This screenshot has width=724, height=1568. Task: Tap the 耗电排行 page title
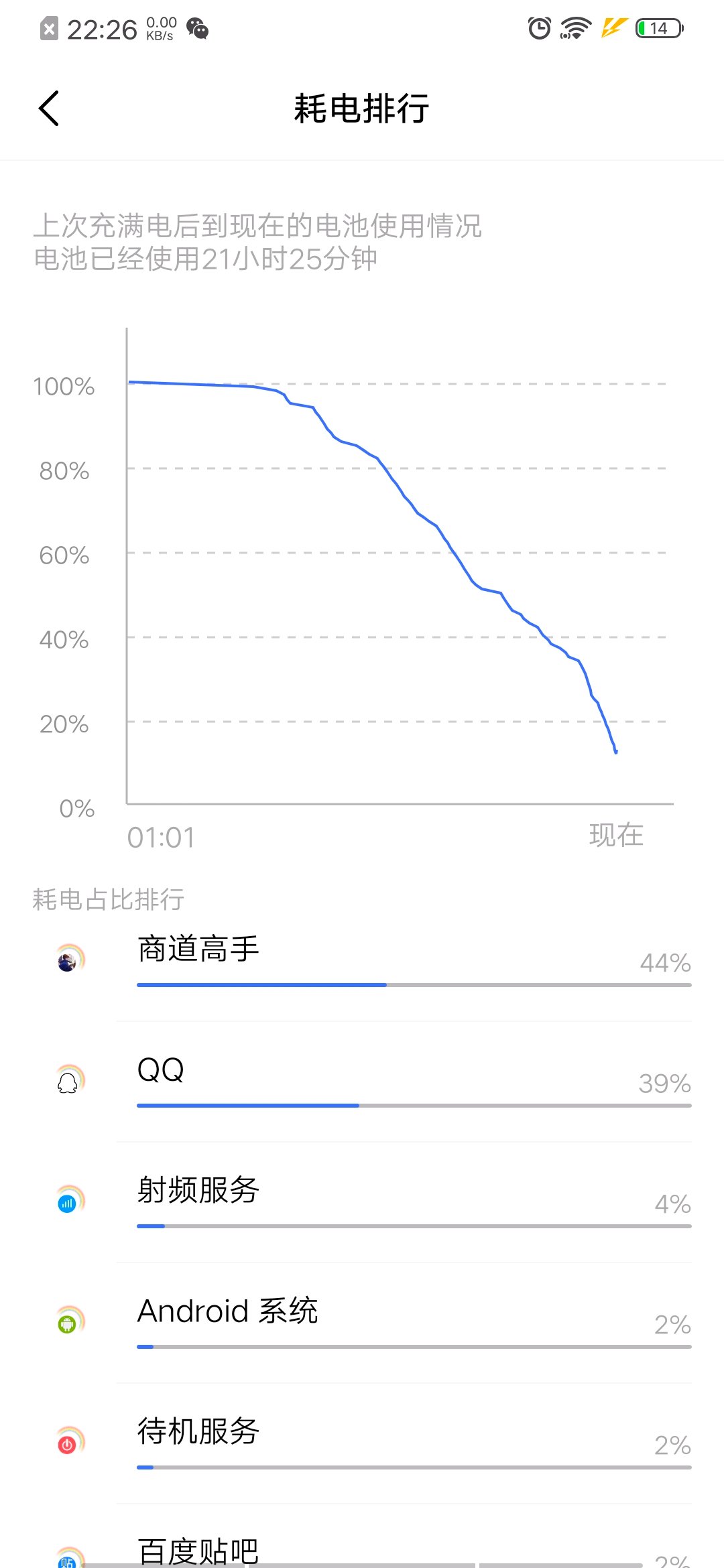click(361, 109)
